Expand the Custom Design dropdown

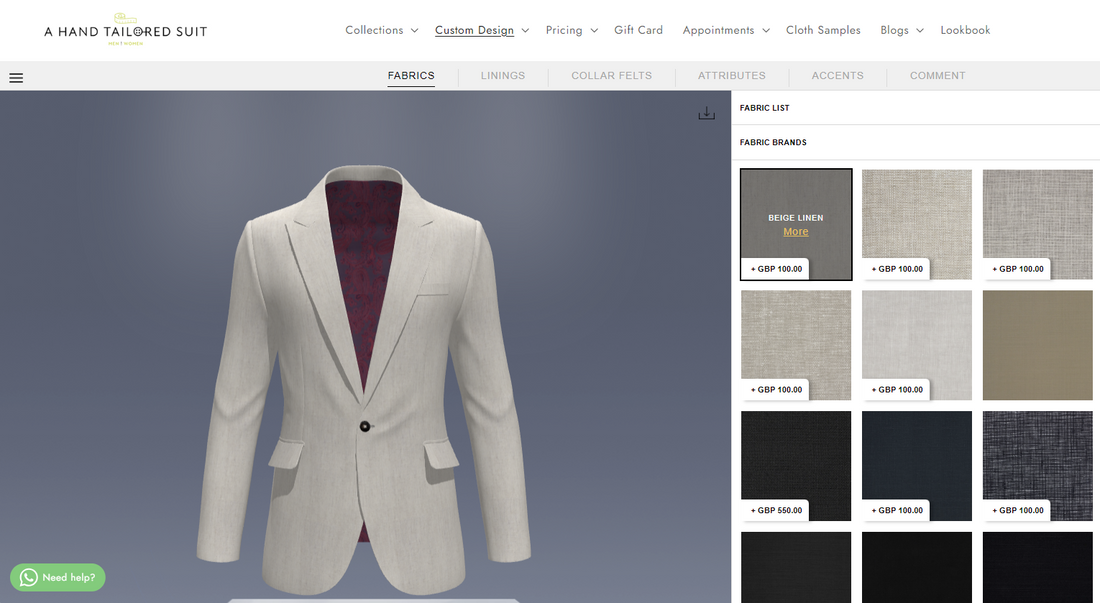[x=481, y=30]
